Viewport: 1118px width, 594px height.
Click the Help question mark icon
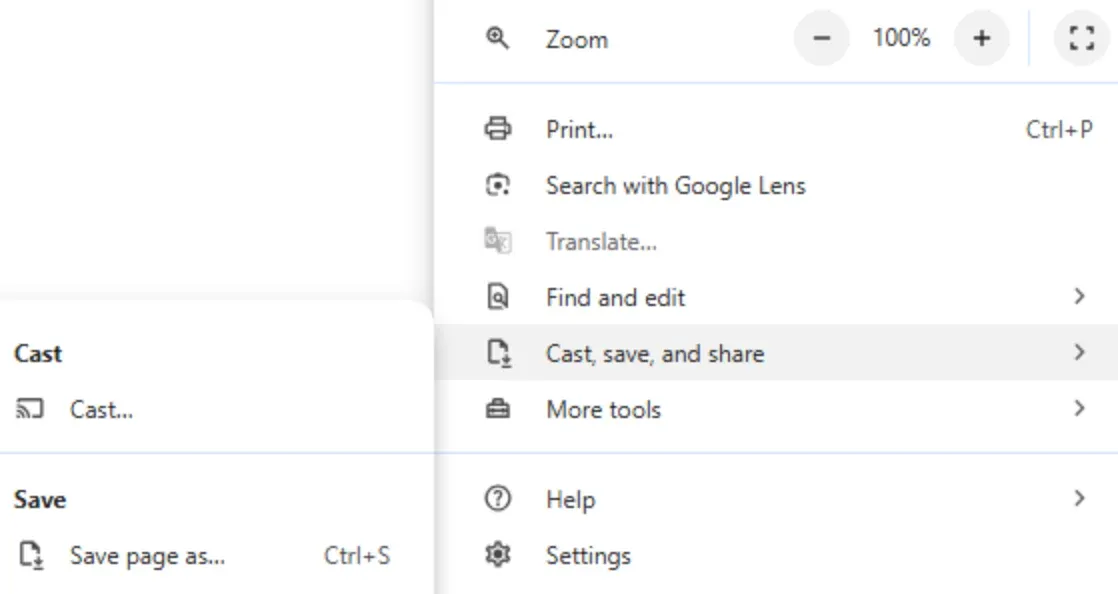coord(497,499)
